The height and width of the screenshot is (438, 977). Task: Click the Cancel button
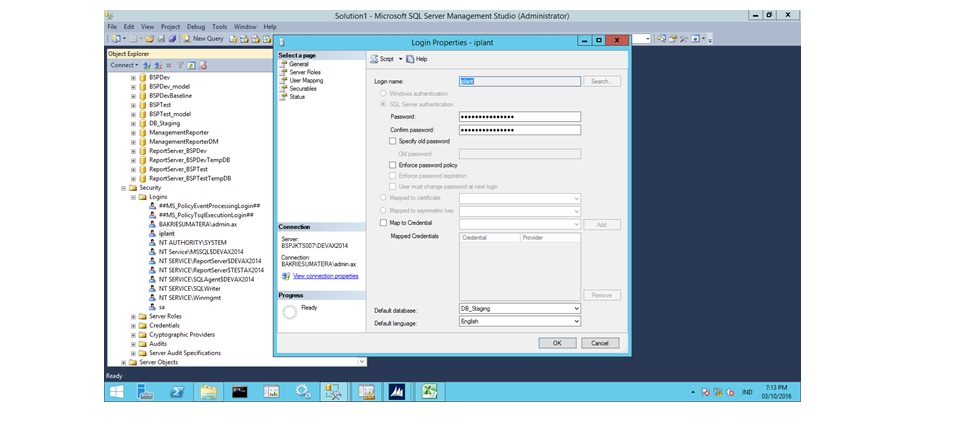point(600,343)
